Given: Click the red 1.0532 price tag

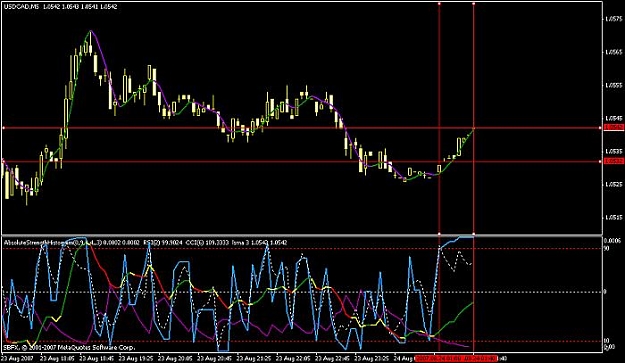Looking at the screenshot, I should 613,161.
